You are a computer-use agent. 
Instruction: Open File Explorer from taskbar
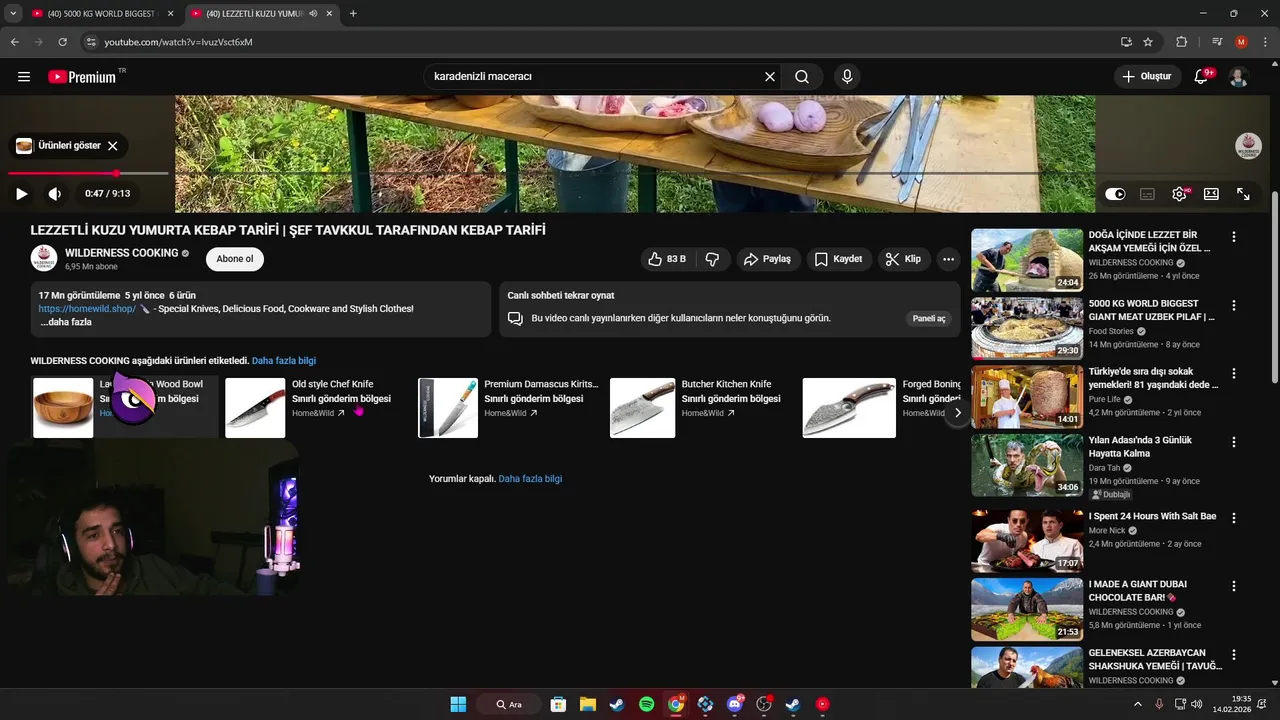pos(588,704)
